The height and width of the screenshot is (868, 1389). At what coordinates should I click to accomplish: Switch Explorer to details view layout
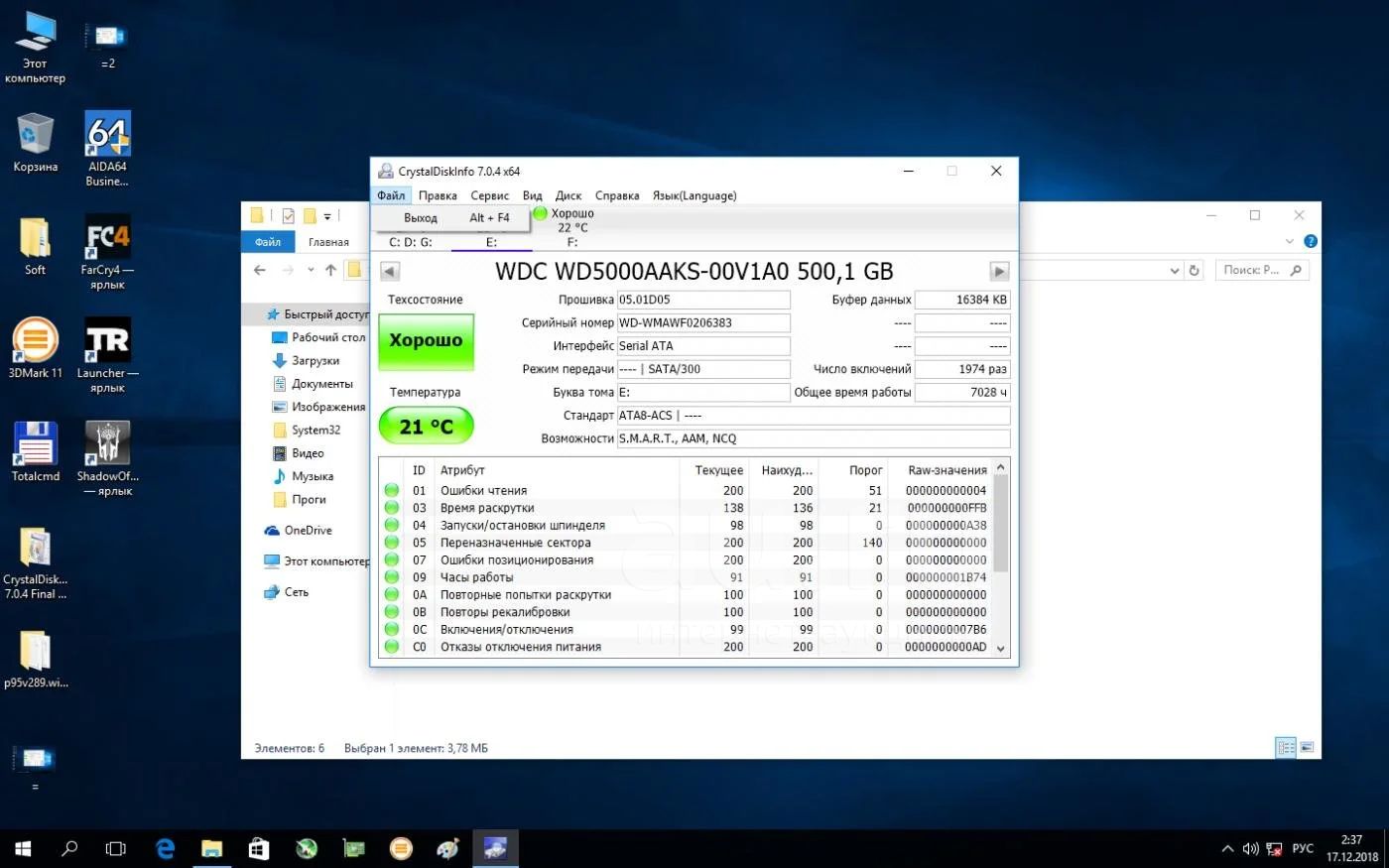click(x=1286, y=747)
